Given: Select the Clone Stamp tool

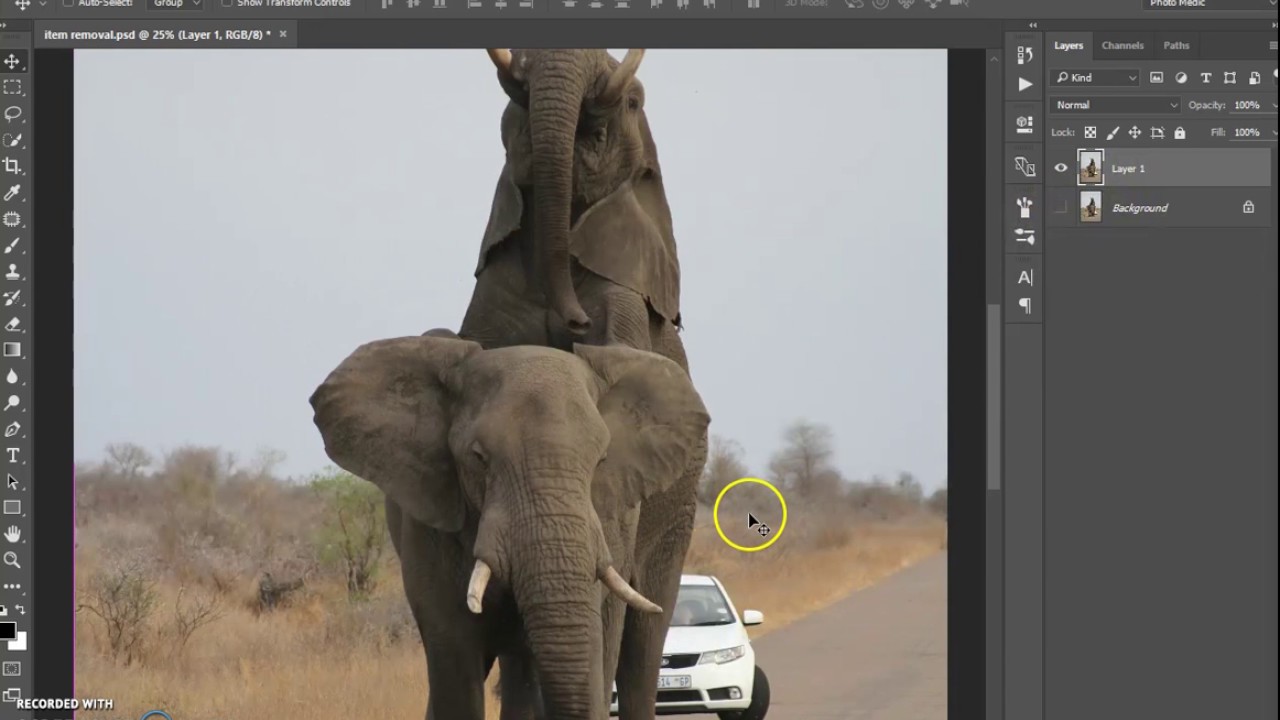Looking at the screenshot, I should click(x=13, y=271).
